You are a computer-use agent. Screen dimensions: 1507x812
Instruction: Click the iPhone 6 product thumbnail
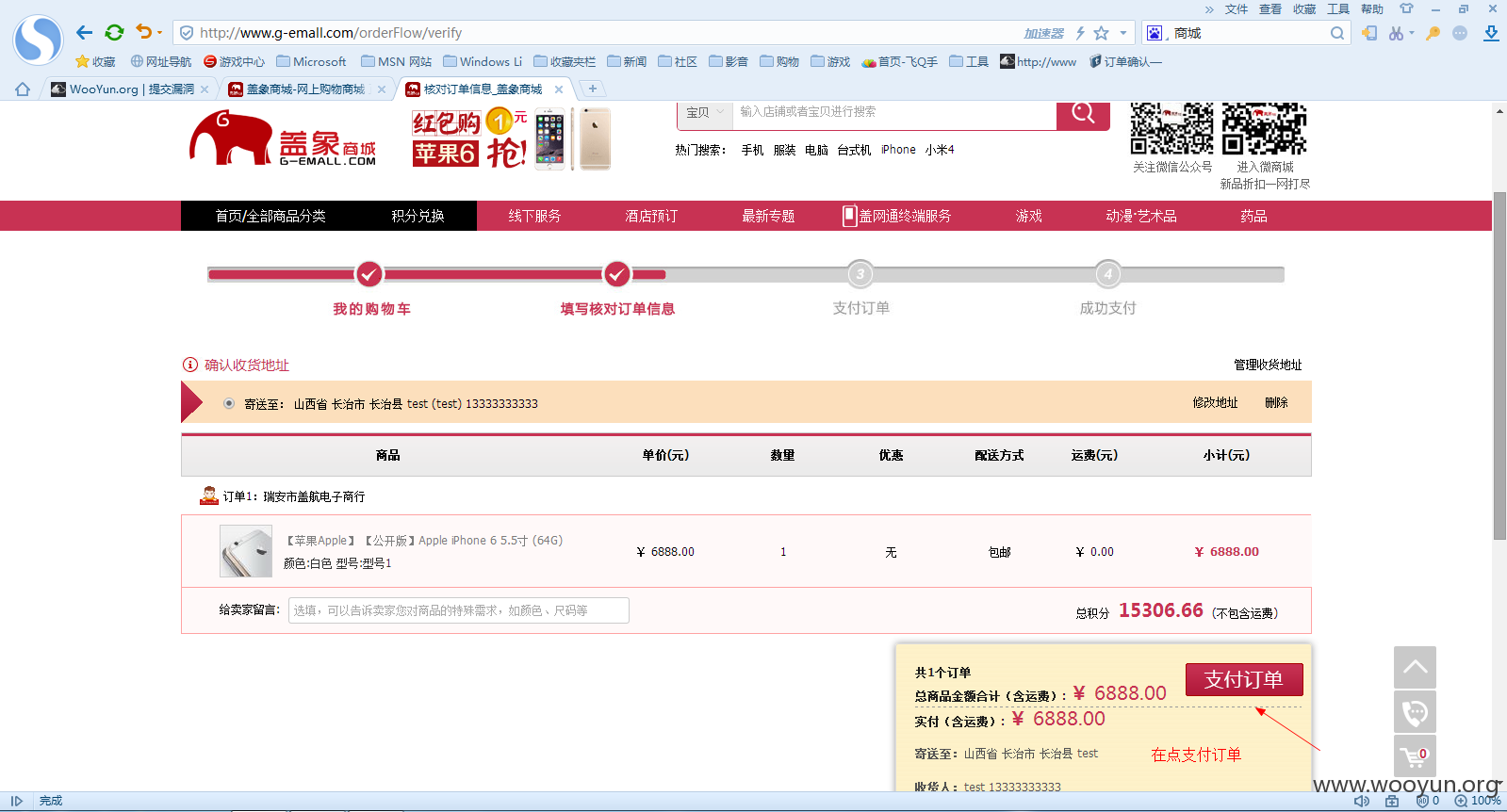point(246,551)
